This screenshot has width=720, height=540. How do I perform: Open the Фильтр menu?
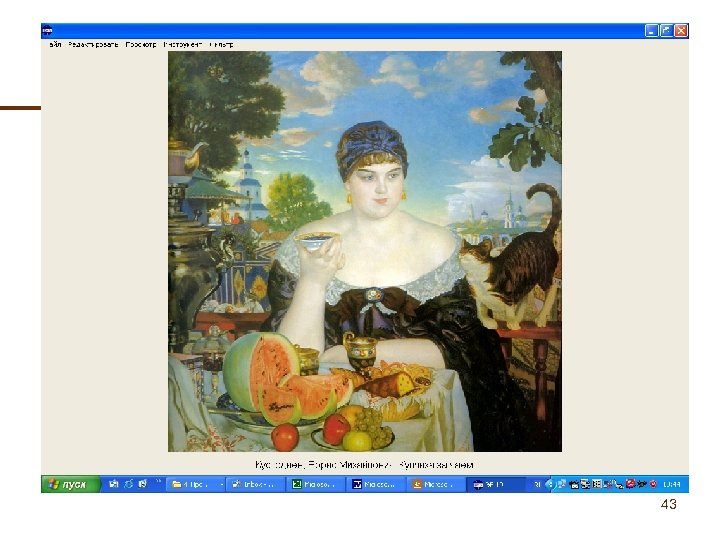[x=221, y=45]
